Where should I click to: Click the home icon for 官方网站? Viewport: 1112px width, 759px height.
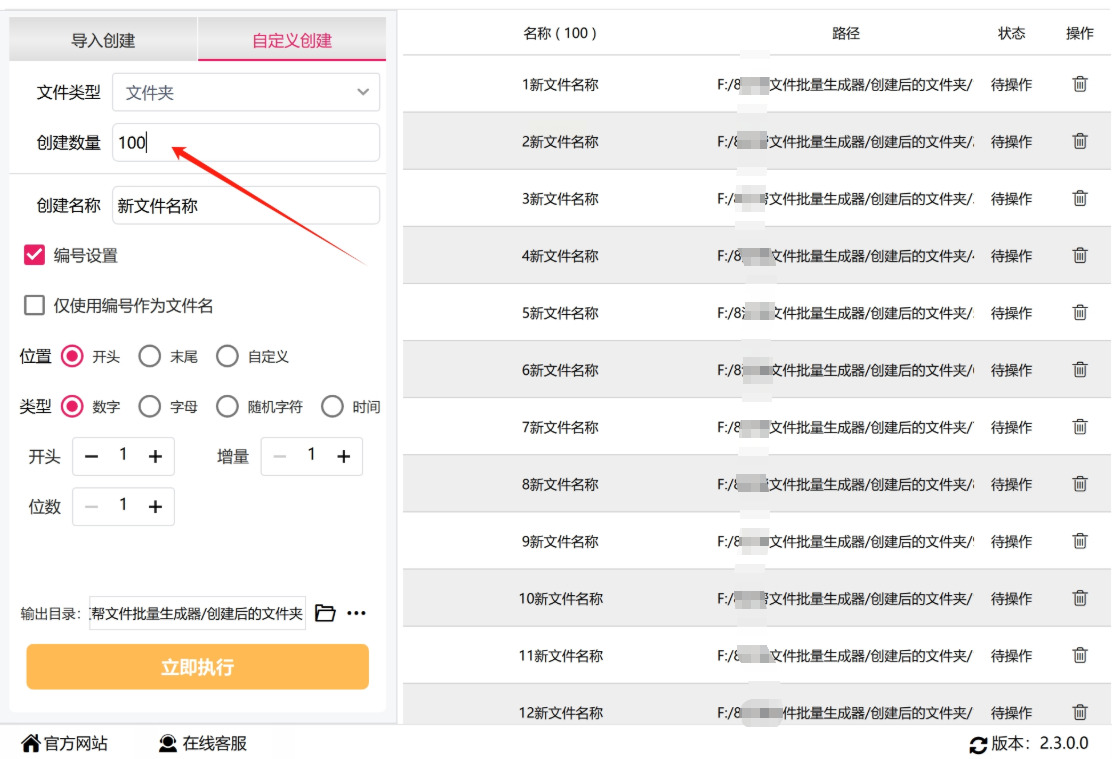tap(30, 743)
